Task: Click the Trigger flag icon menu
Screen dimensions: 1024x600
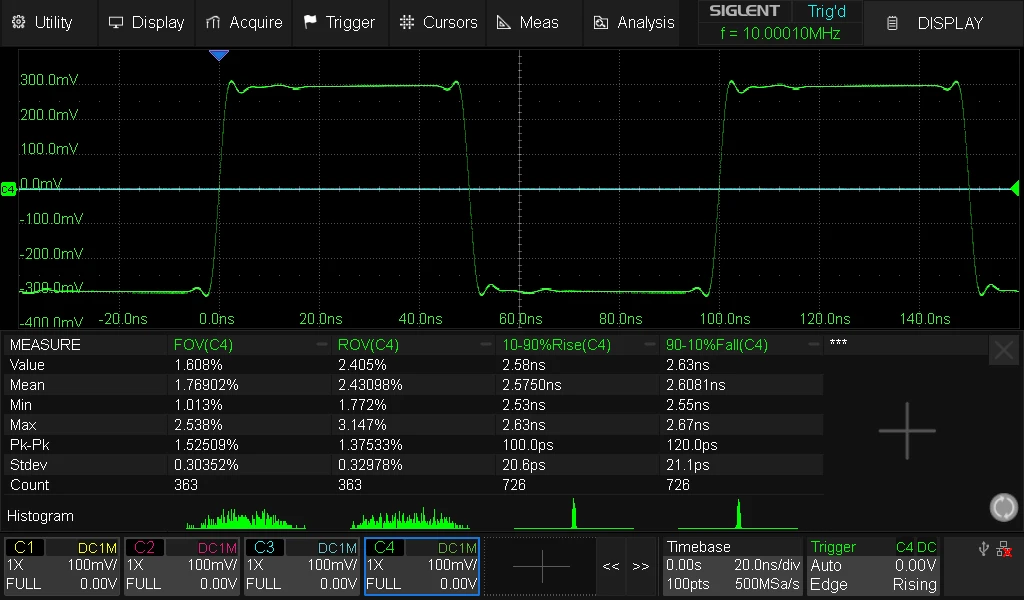Action: tap(340, 22)
